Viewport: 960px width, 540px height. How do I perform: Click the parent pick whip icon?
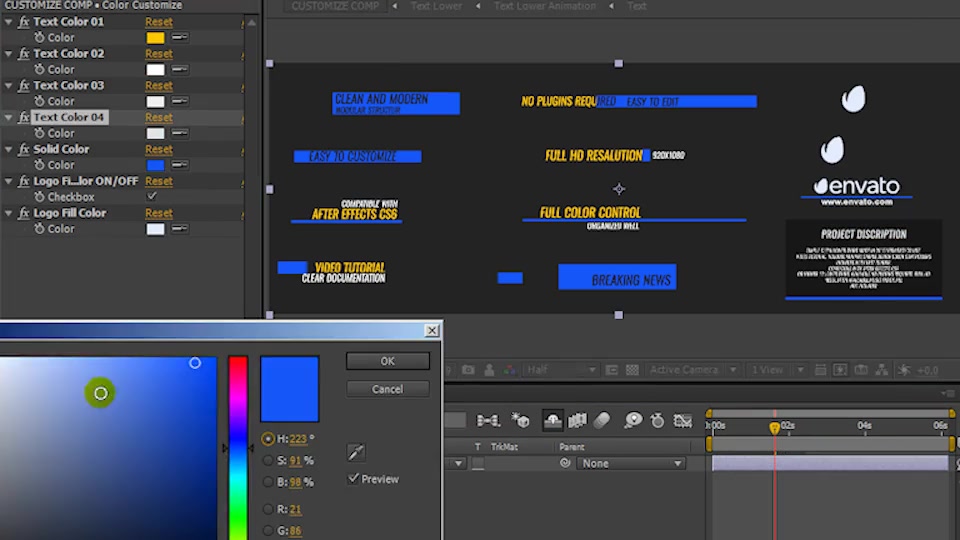click(565, 463)
